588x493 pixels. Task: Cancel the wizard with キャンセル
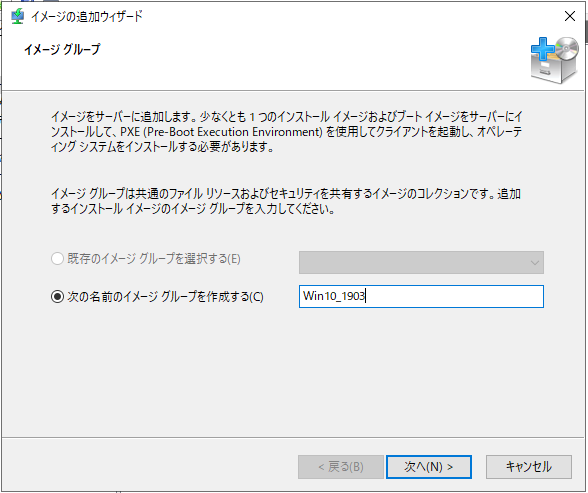(529, 467)
